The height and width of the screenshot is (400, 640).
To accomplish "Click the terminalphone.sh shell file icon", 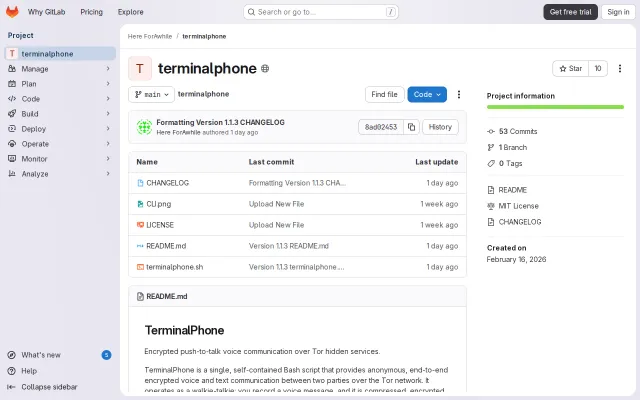I will pos(140,267).
